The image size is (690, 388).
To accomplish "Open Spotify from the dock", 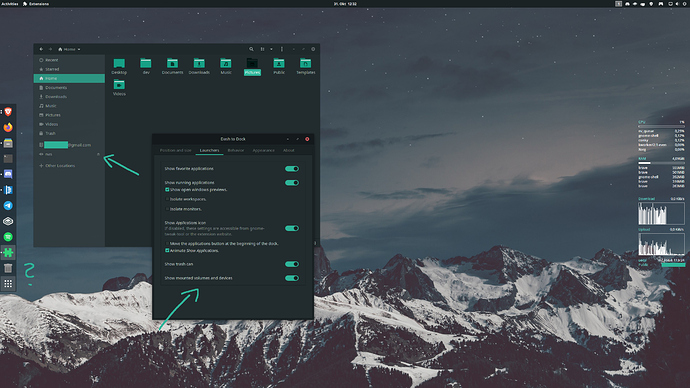I will pos(8,237).
